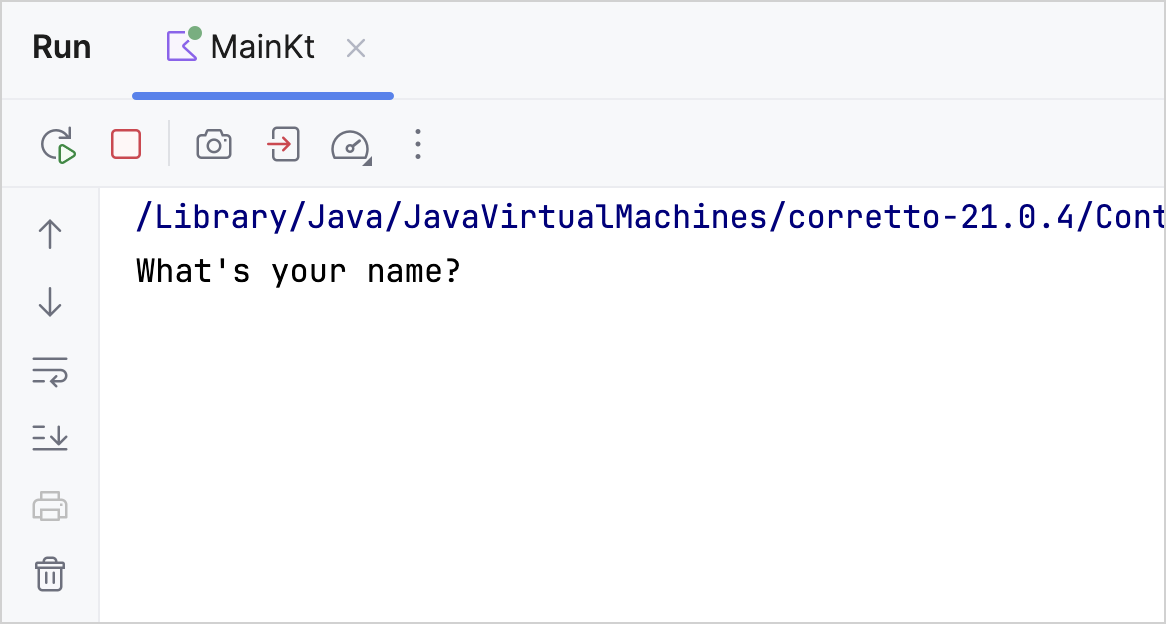
Task: Close the MainKt console tab
Action: coord(355,46)
